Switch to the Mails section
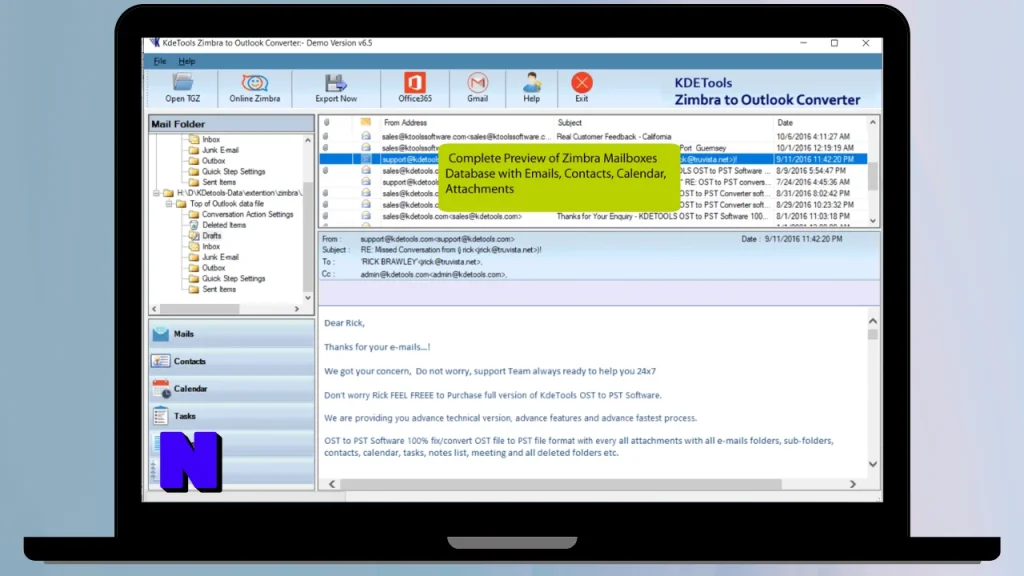 (x=231, y=334)
